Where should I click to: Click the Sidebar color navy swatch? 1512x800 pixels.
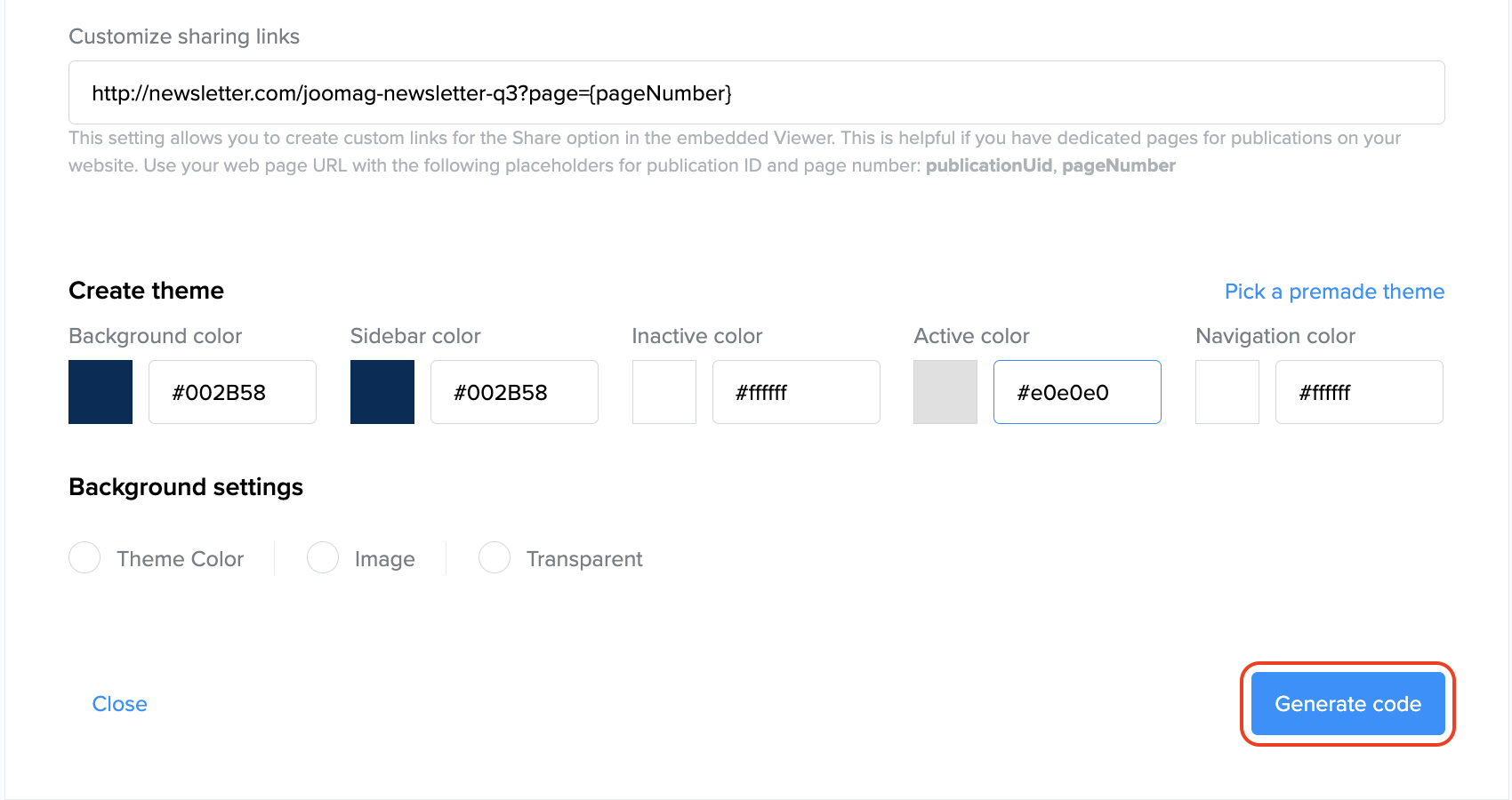tap(382, 392)
